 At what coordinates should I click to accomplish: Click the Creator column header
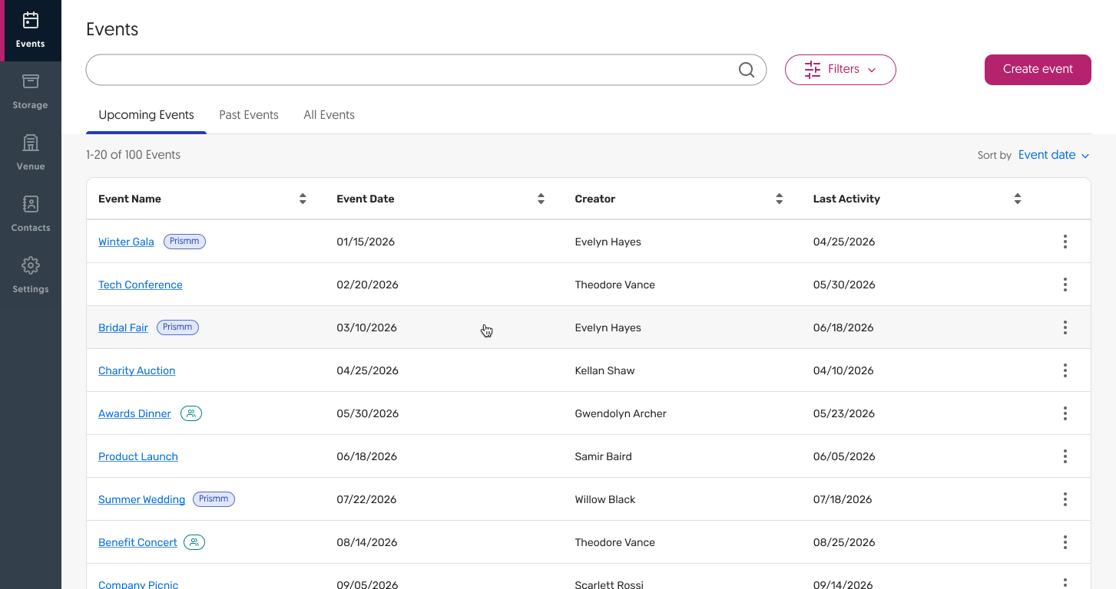[x=595, y=199]
